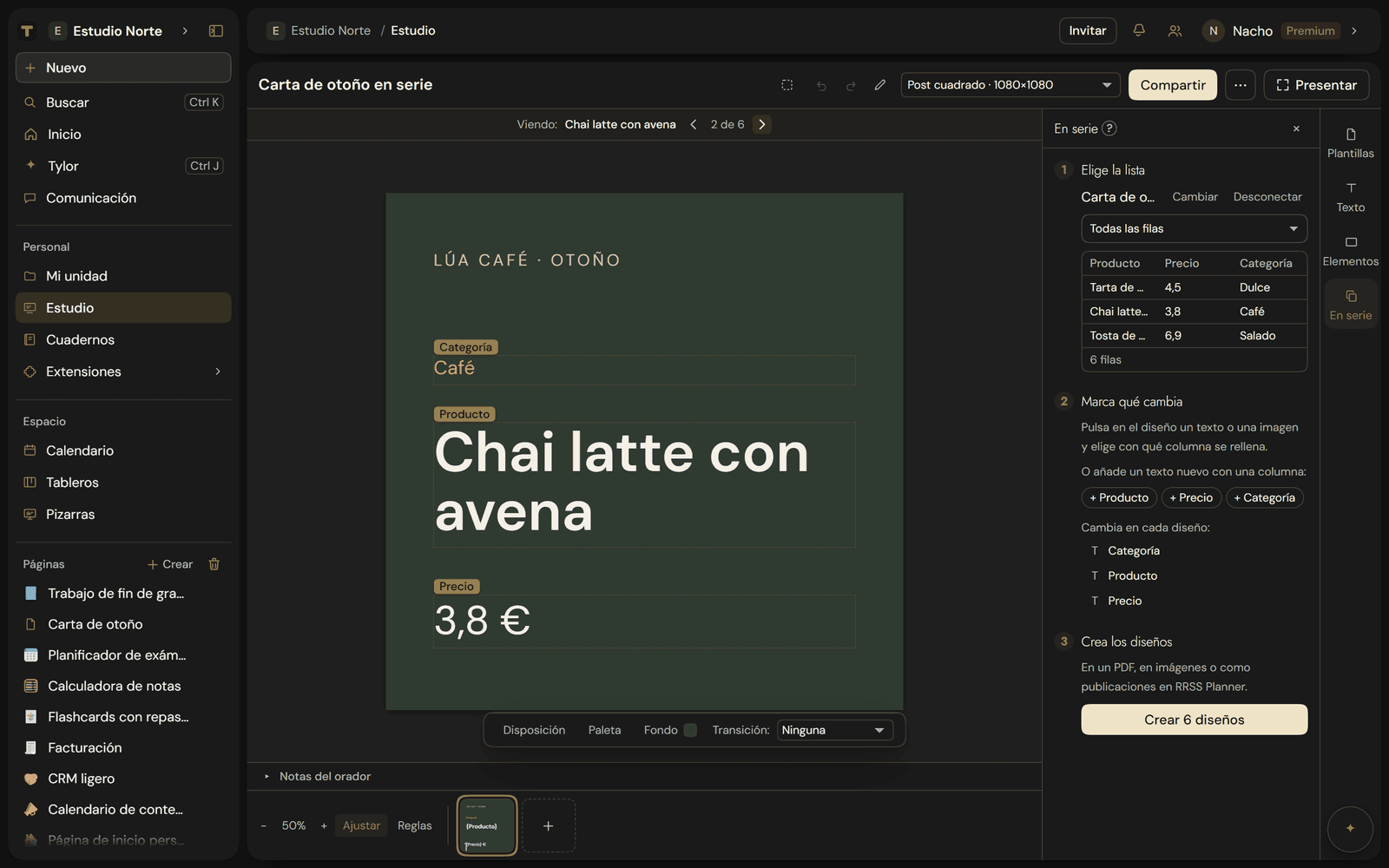Expand Notas del orador
Screen dimensions: 1389x868
pos(318,776)
